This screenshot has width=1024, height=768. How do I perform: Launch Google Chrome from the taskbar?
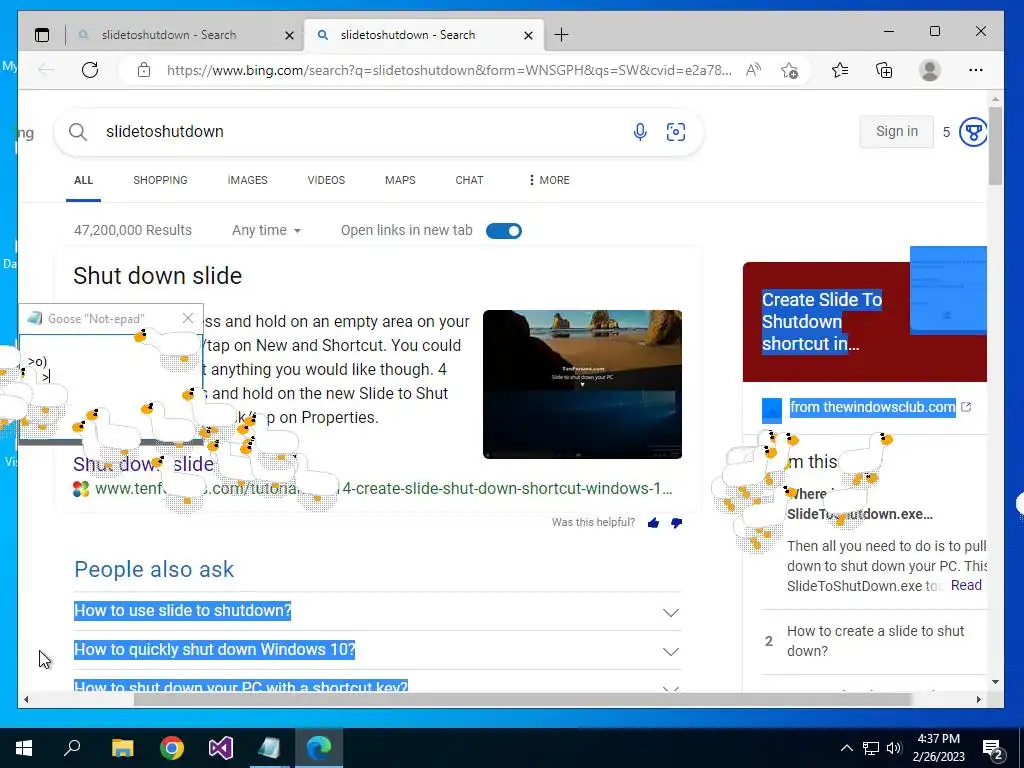172,748
